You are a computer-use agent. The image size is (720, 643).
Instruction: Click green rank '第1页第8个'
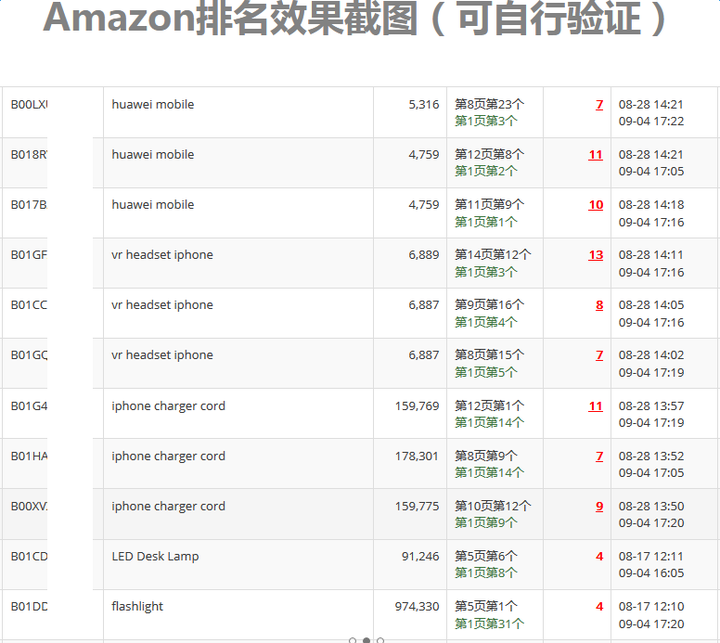[x=486, y=573]
